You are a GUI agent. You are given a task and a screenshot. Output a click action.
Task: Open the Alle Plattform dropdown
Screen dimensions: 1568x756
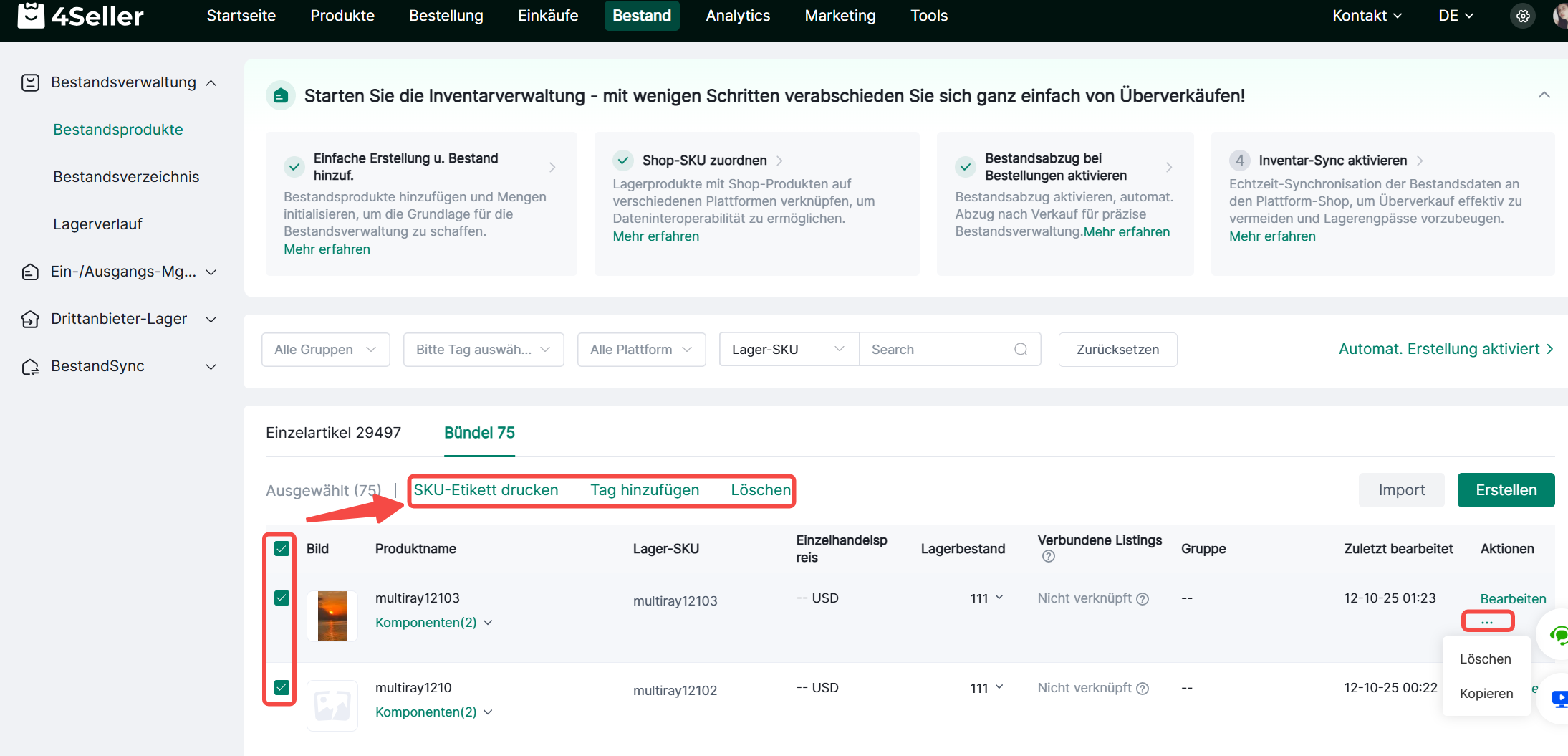(x=641, y=350)
